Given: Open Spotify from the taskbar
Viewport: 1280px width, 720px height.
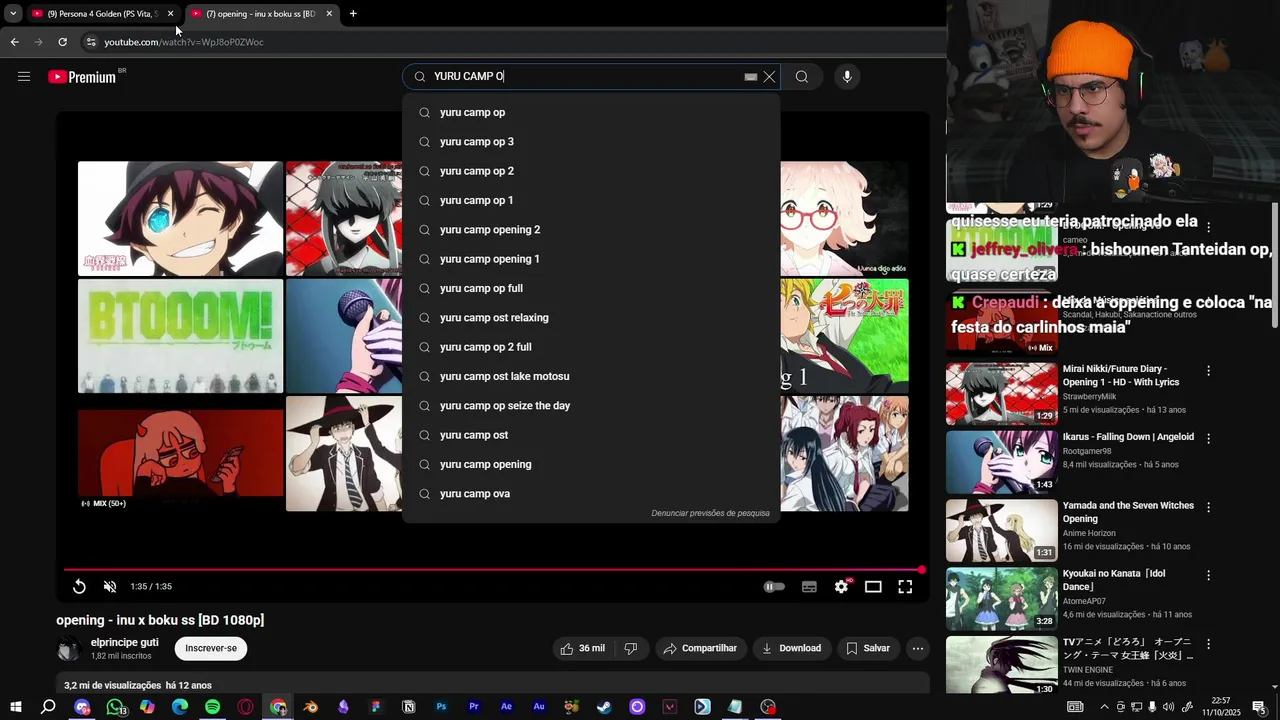Looking at the screenshot, I should [212, 707].
